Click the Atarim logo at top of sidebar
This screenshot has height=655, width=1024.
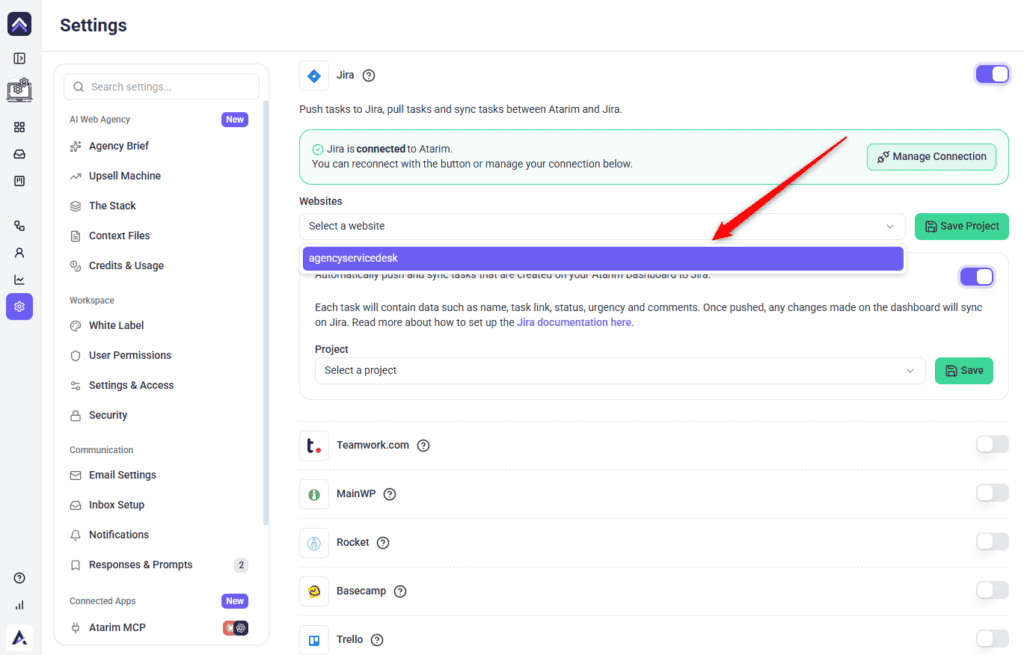coord(20,24)
